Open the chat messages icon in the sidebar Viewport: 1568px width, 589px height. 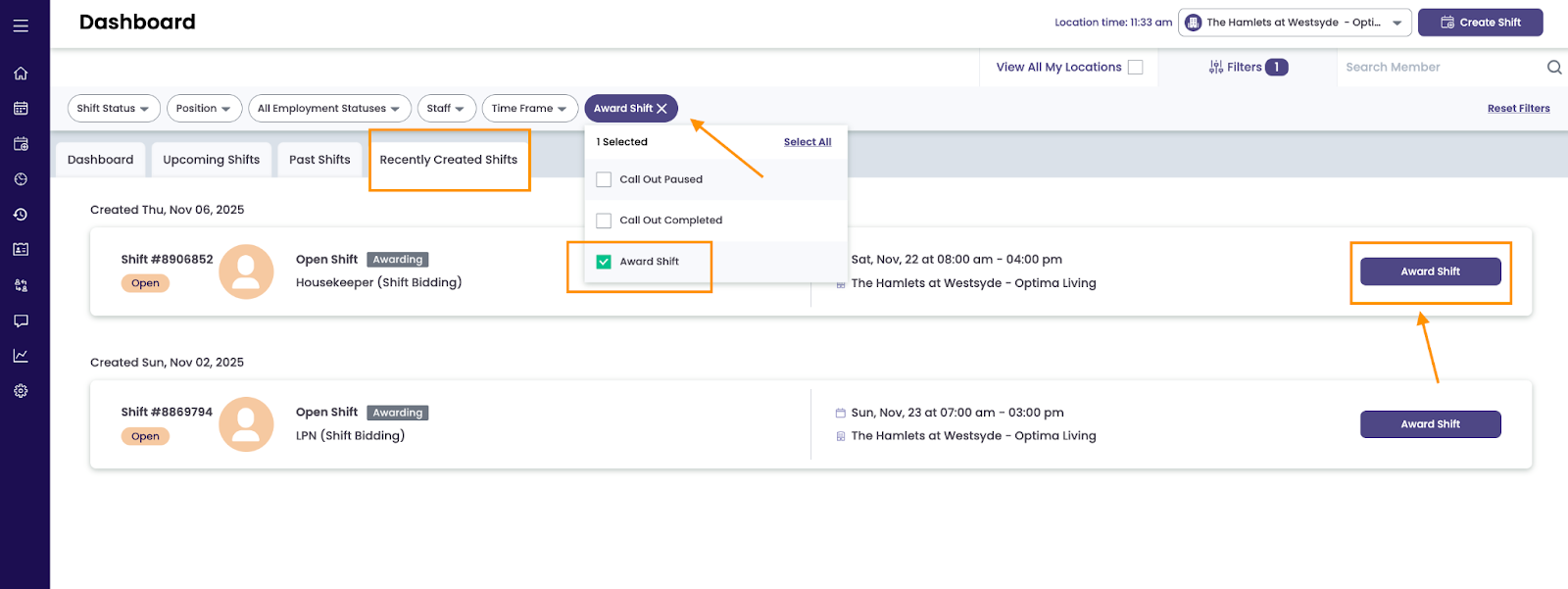click(21, 320)
